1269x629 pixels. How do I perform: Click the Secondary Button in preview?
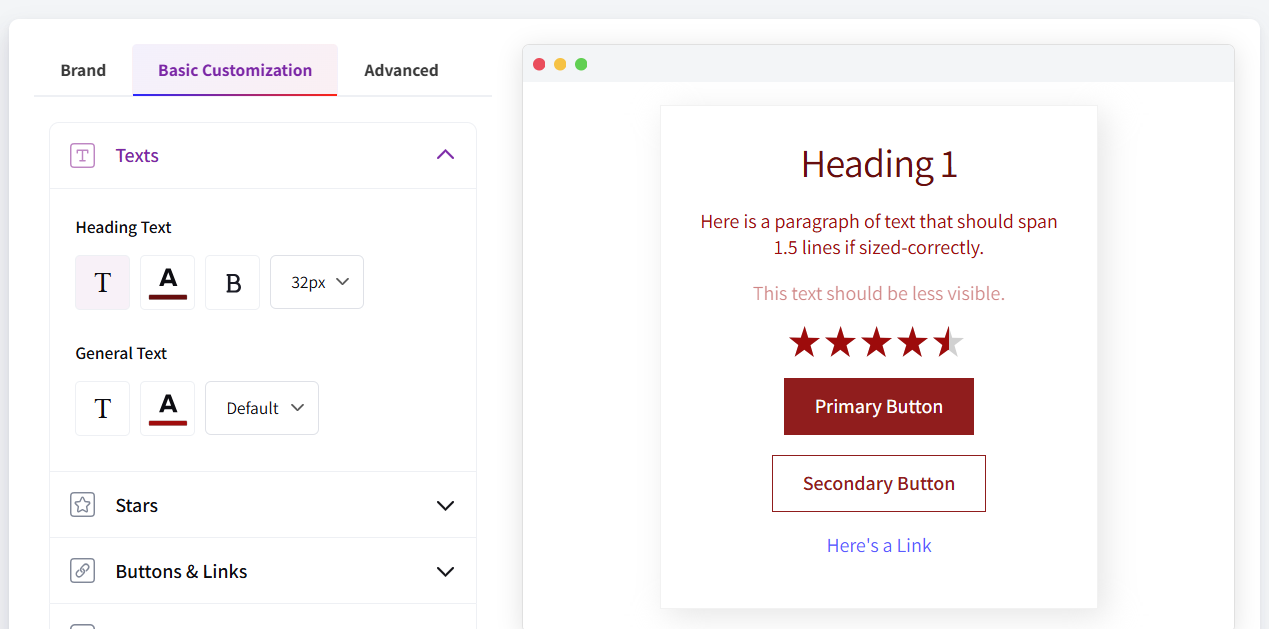[879, 484]
